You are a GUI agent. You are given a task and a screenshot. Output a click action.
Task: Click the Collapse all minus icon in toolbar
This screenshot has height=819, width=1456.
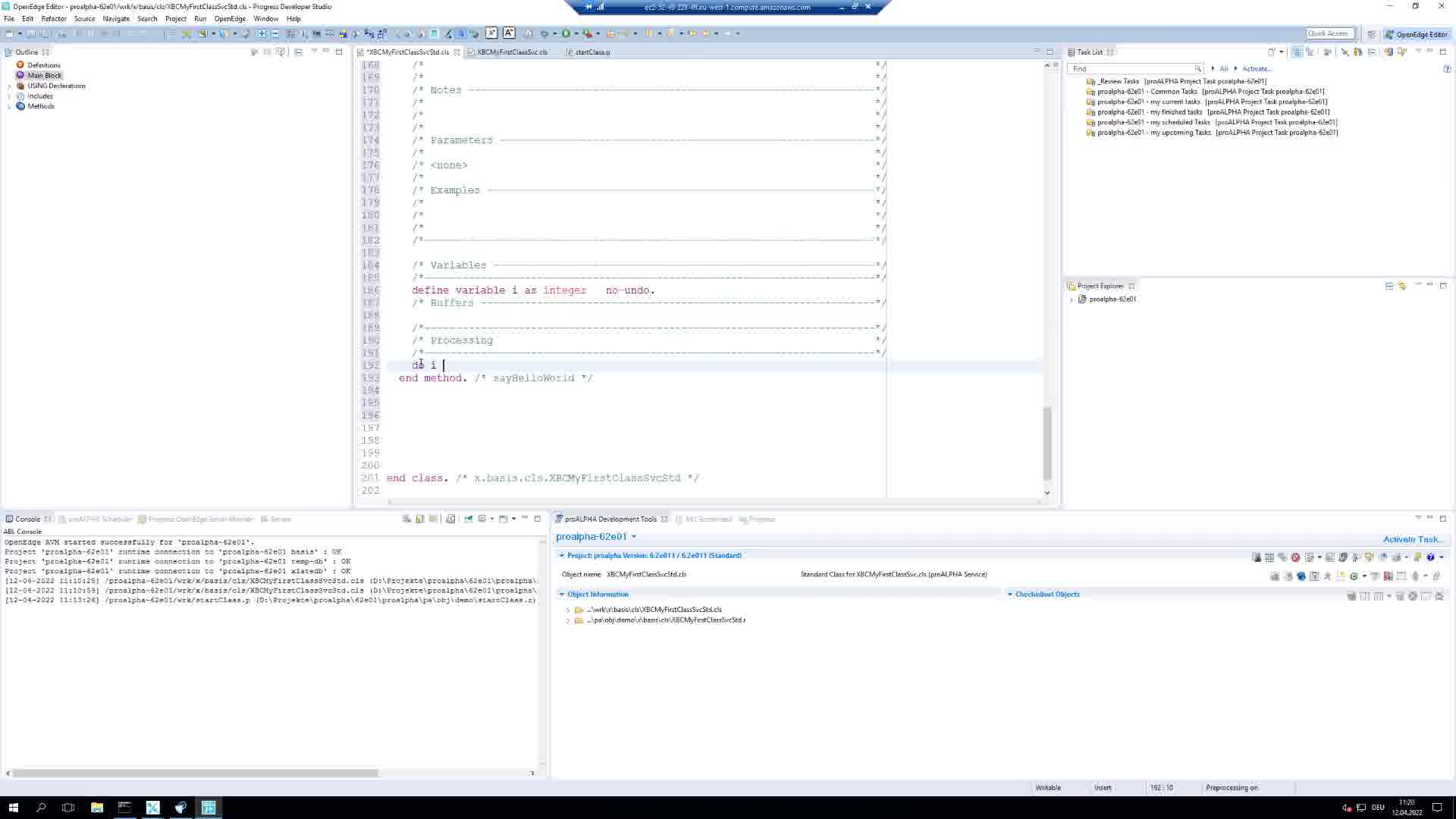point(275,33)
